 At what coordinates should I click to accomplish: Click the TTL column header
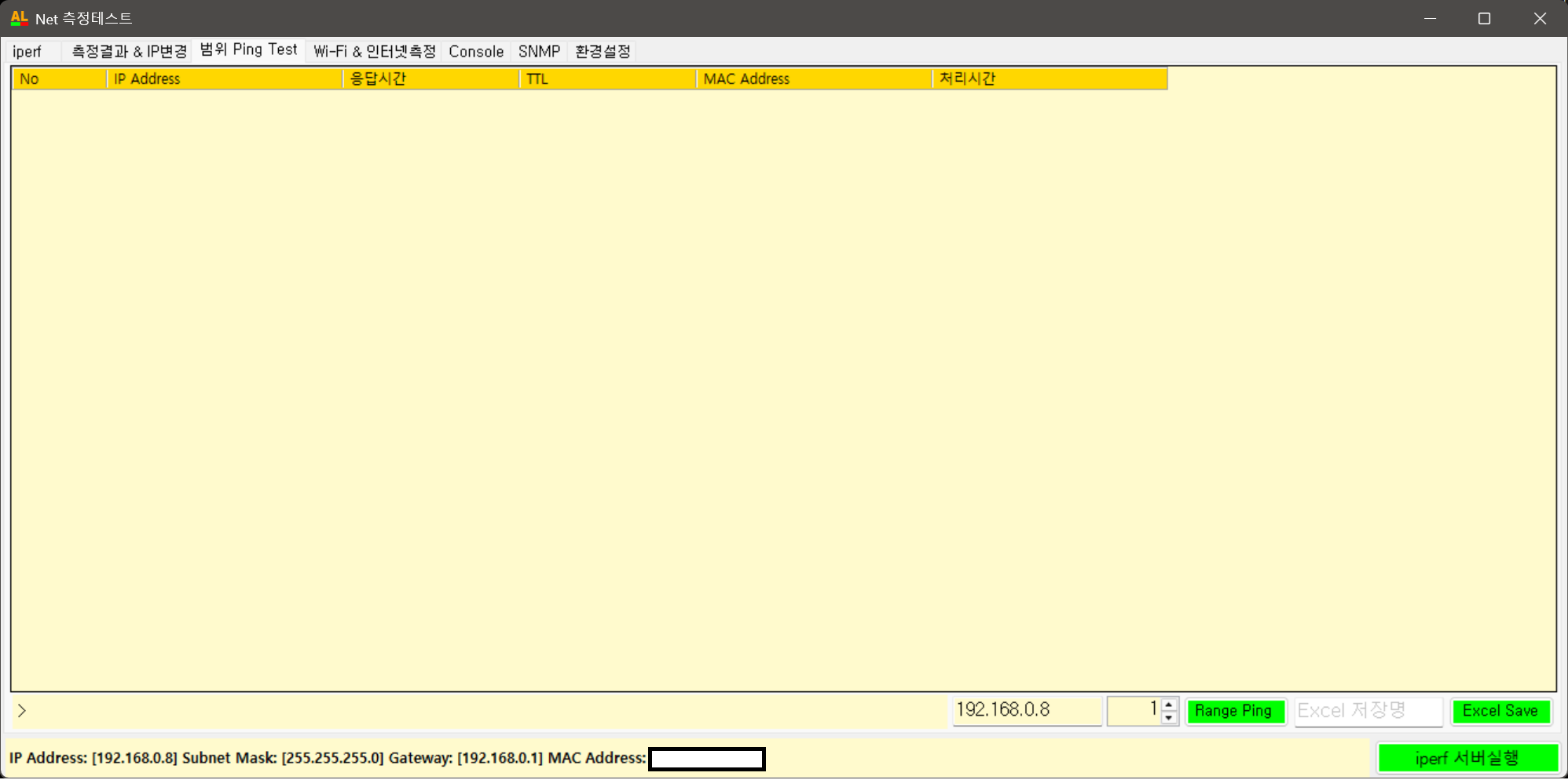(607, 79)
